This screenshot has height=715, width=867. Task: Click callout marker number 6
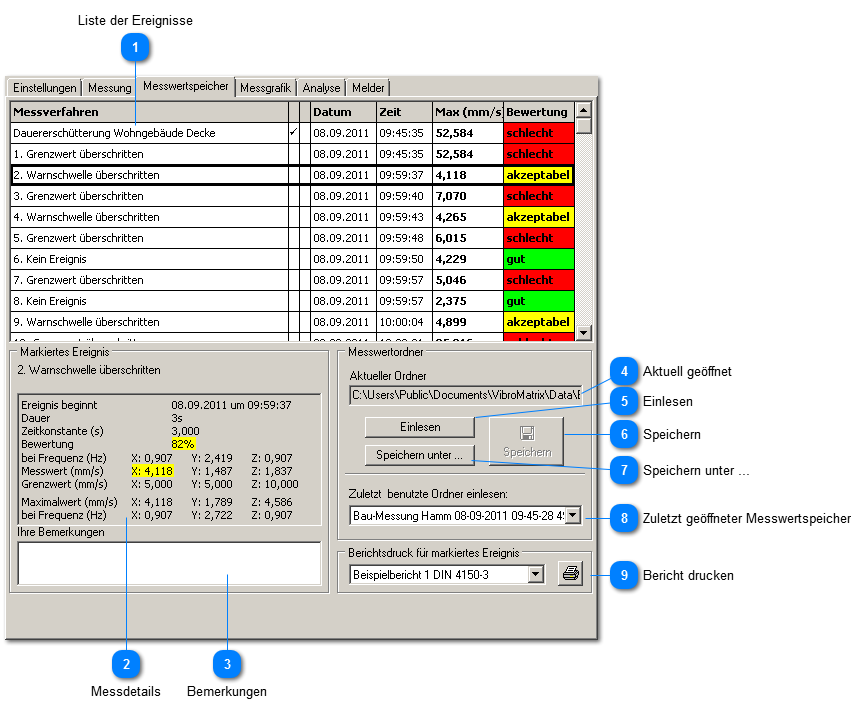click(x=624, y=435)
